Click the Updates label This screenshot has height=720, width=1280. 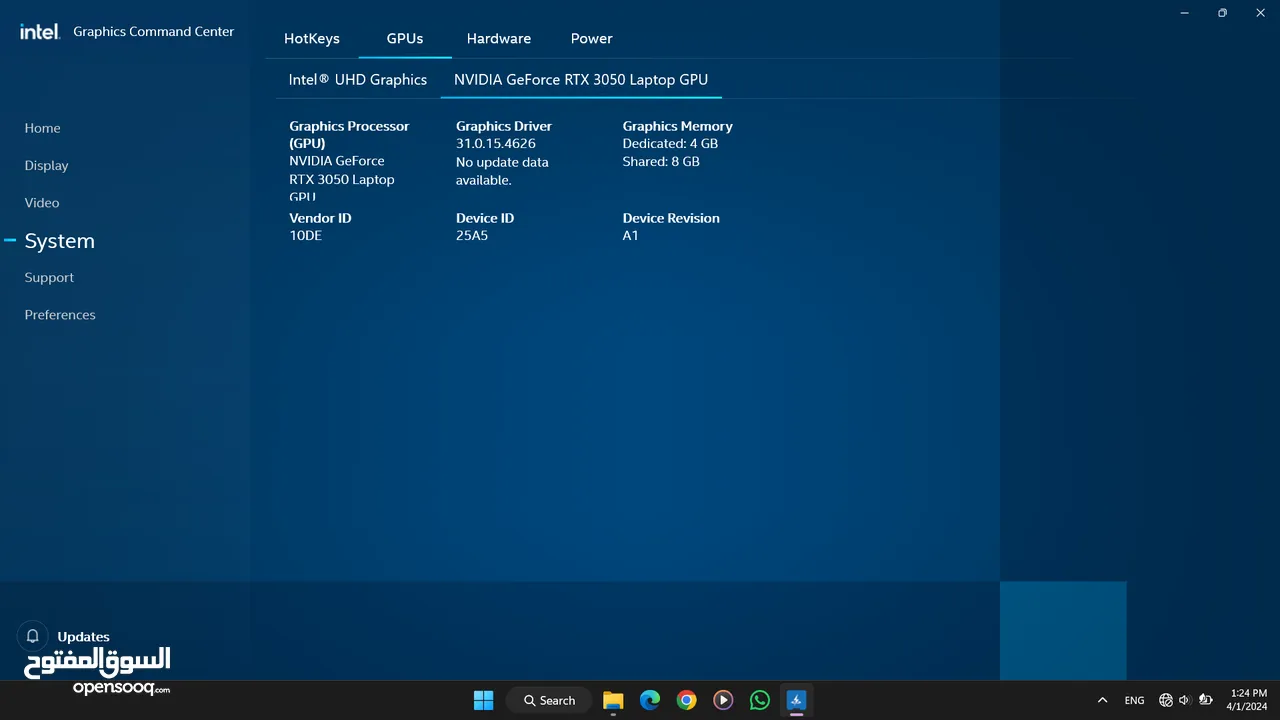tap(83, 636)
